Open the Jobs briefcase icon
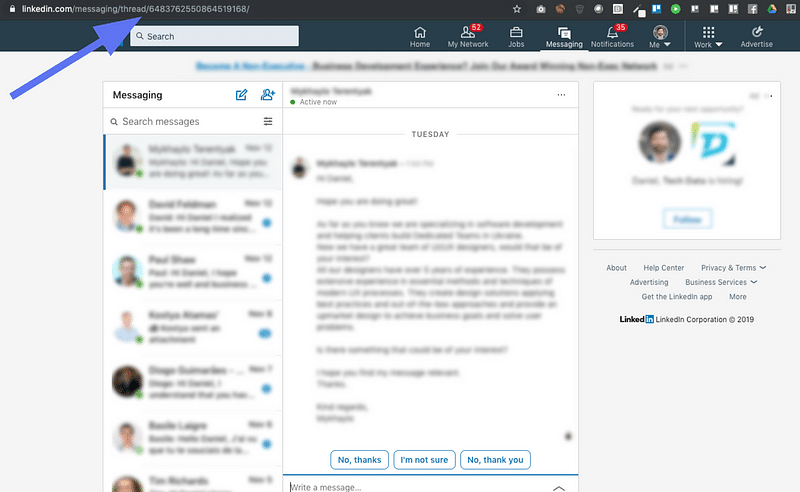The image size is (800, 492). pyautogui.click(x=516, y=37)
